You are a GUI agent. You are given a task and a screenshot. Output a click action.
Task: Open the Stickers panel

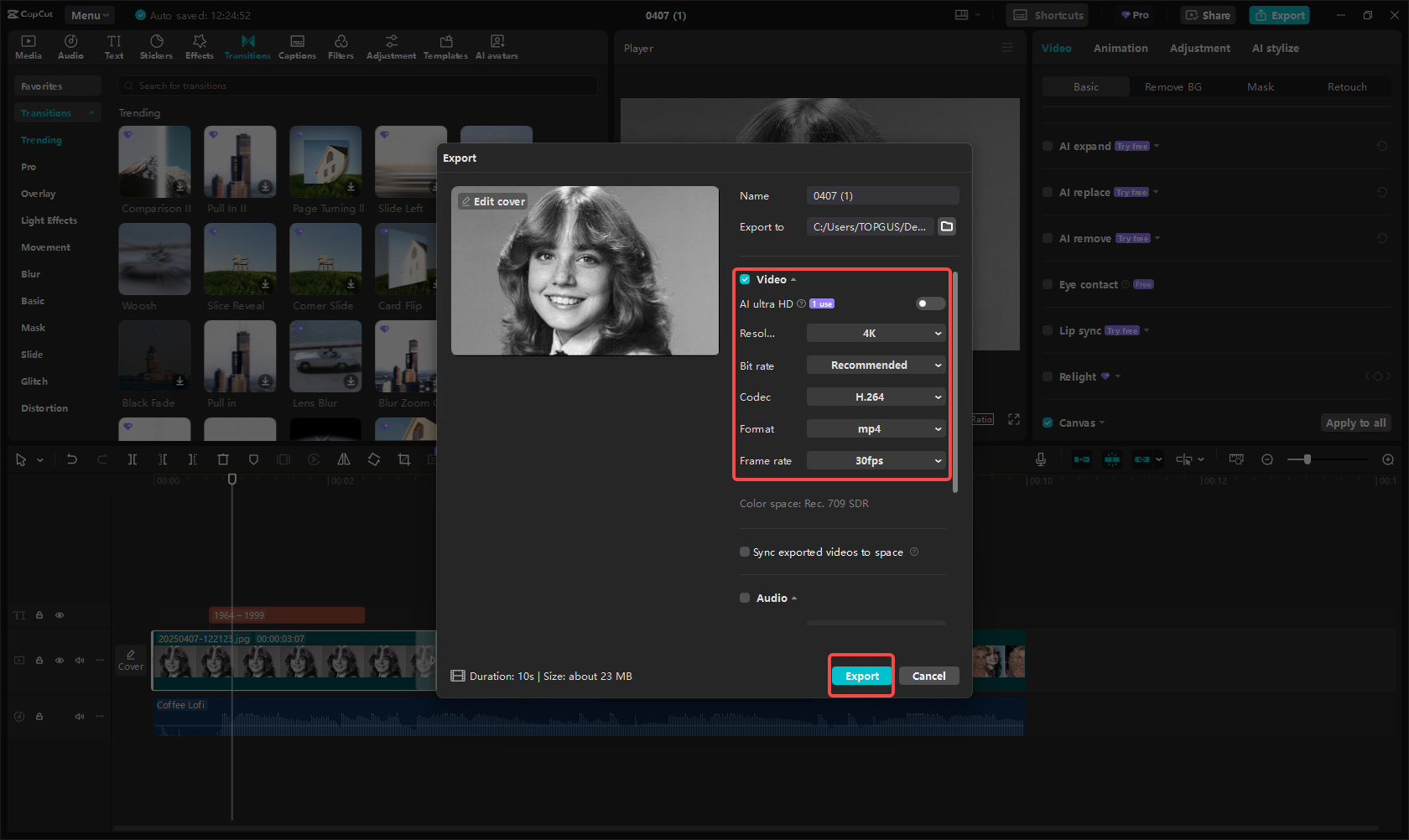156,46
